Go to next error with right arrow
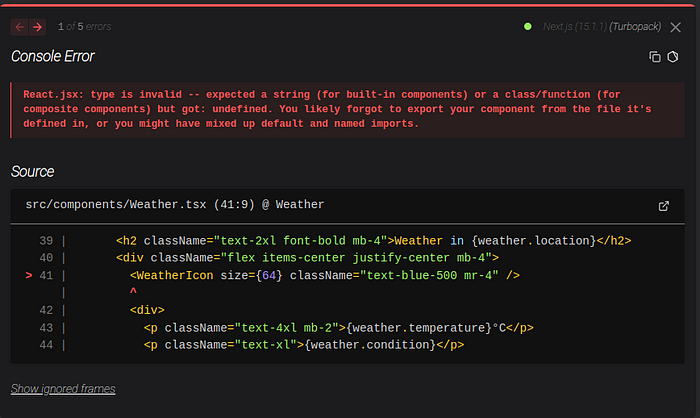Screen dimensions: 700x418 point(38,27)
